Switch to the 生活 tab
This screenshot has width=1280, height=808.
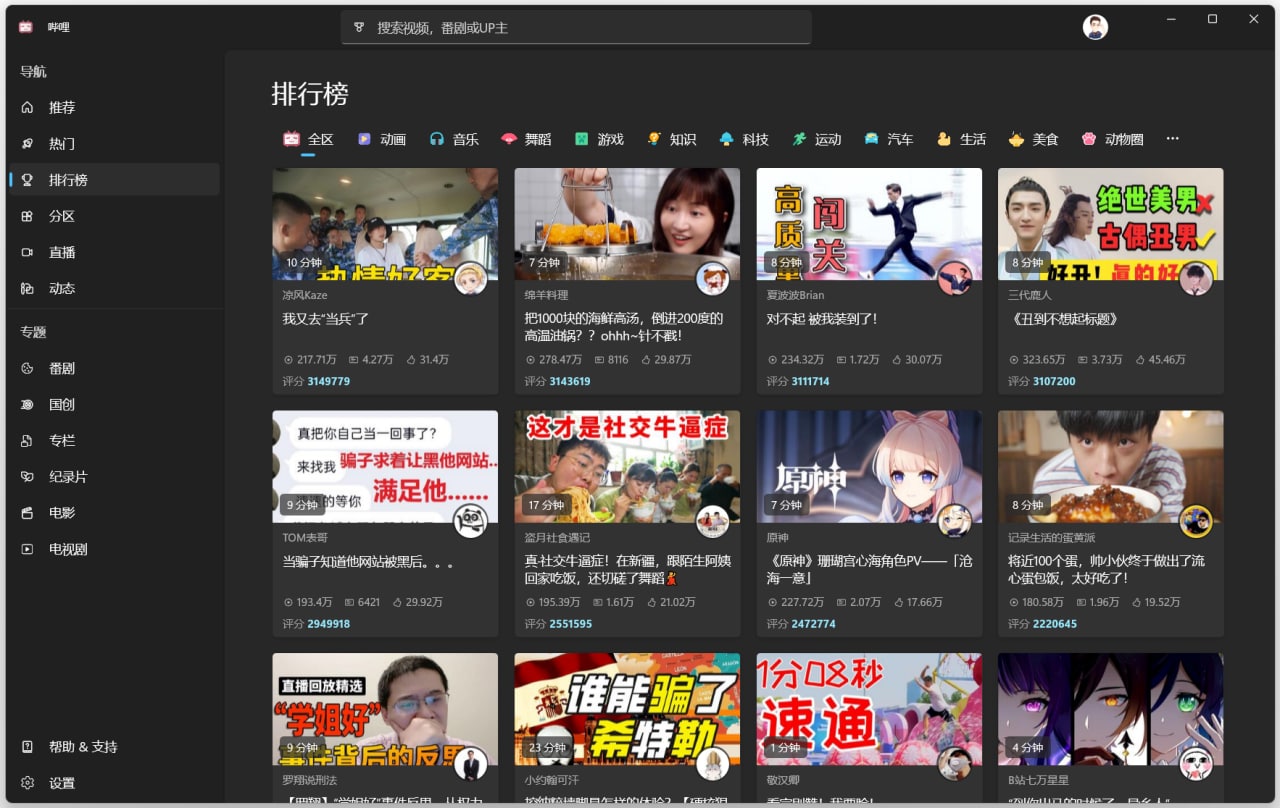(961, 139)
